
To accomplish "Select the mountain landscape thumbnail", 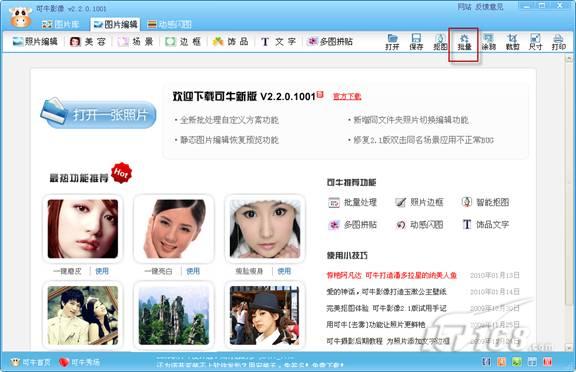I will click(x=174, y=315).
